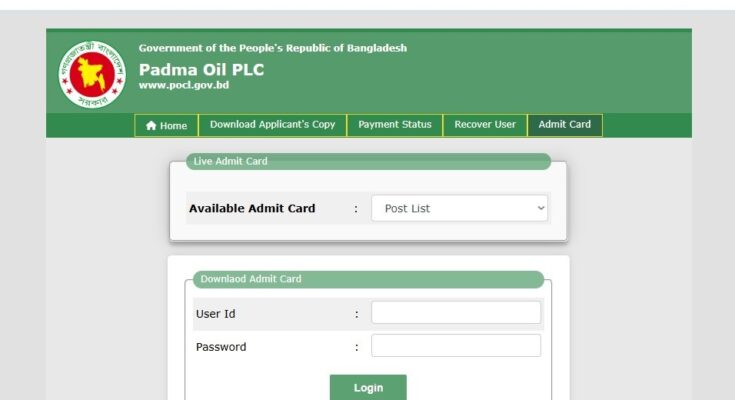
Task: Click the Password label text
Action: coord(221,347)
